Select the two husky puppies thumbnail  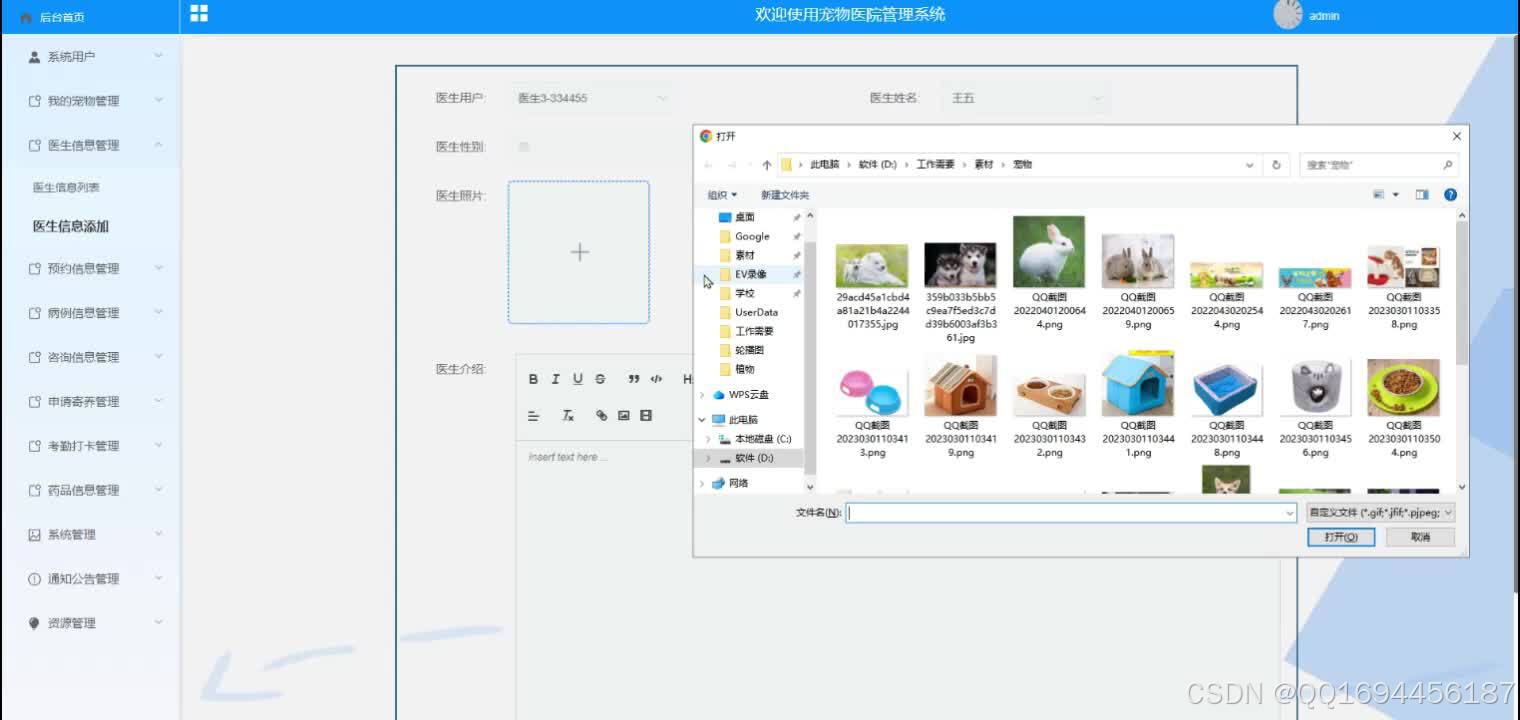click(x=960, y=265)
